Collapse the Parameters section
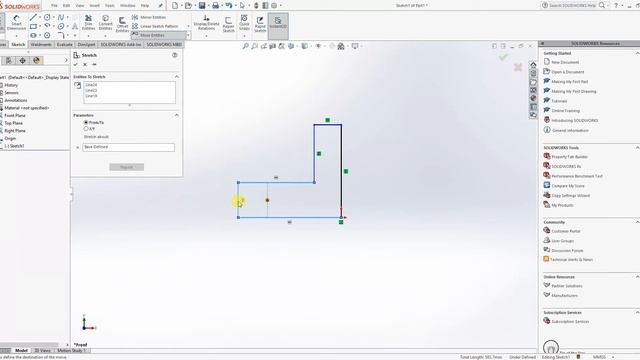The height and width of the screenshot is (360, 640). [177, 115]
